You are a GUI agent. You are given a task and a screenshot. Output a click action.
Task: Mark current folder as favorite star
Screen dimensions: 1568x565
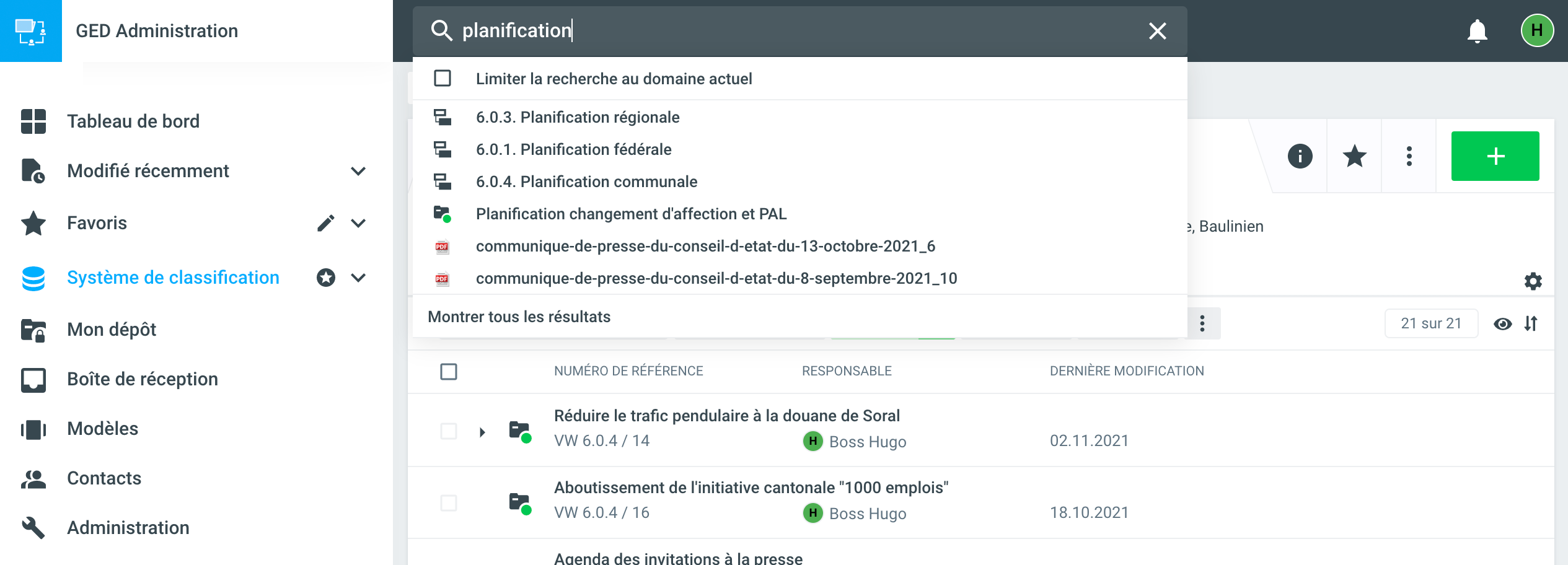tap(1354, 156)
